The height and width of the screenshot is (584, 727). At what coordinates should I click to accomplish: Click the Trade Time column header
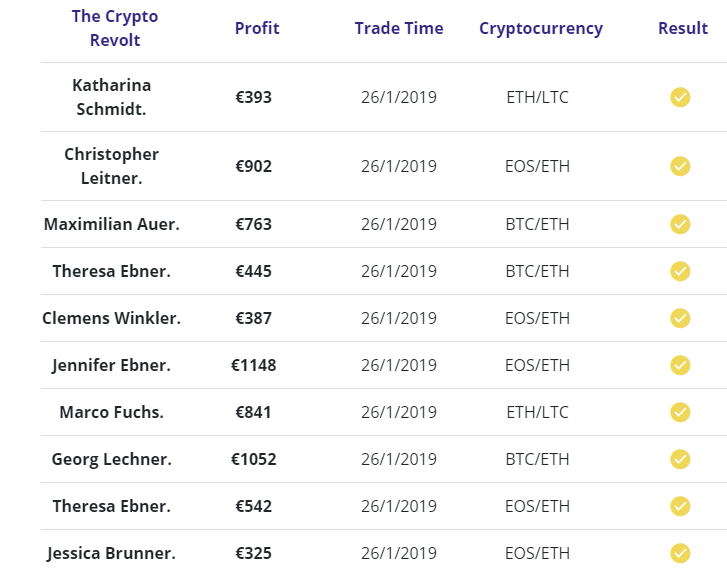click(x=399, y=28)
